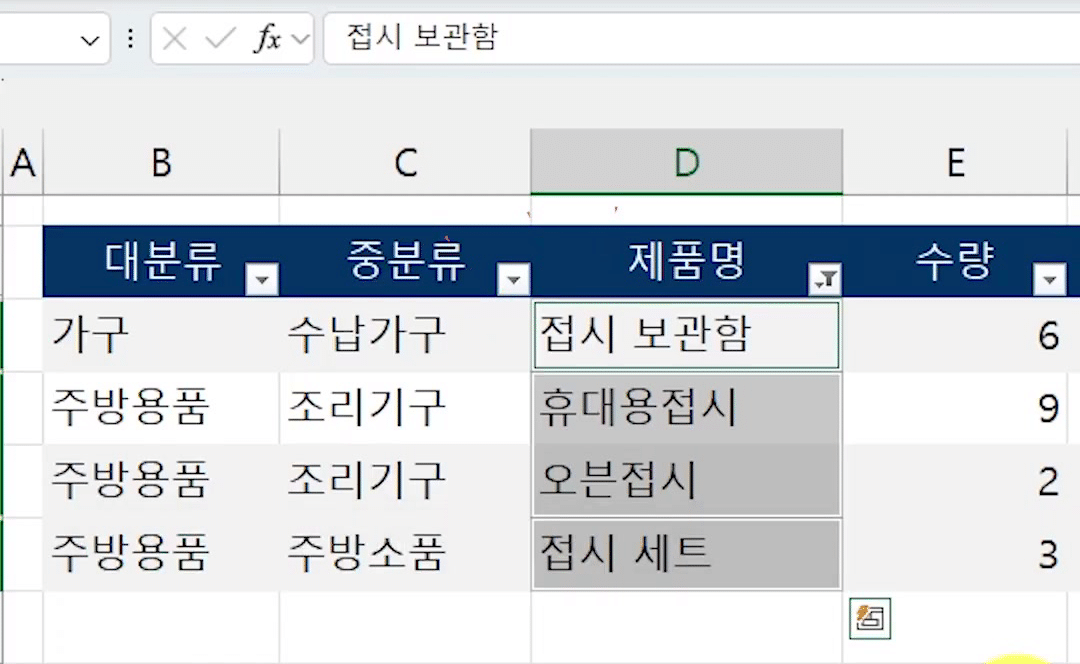Image resolution: width=1080 pixels, height=664 pixels.
Task: Open the 중분류 filter dropdown
Action: (513, 280)
